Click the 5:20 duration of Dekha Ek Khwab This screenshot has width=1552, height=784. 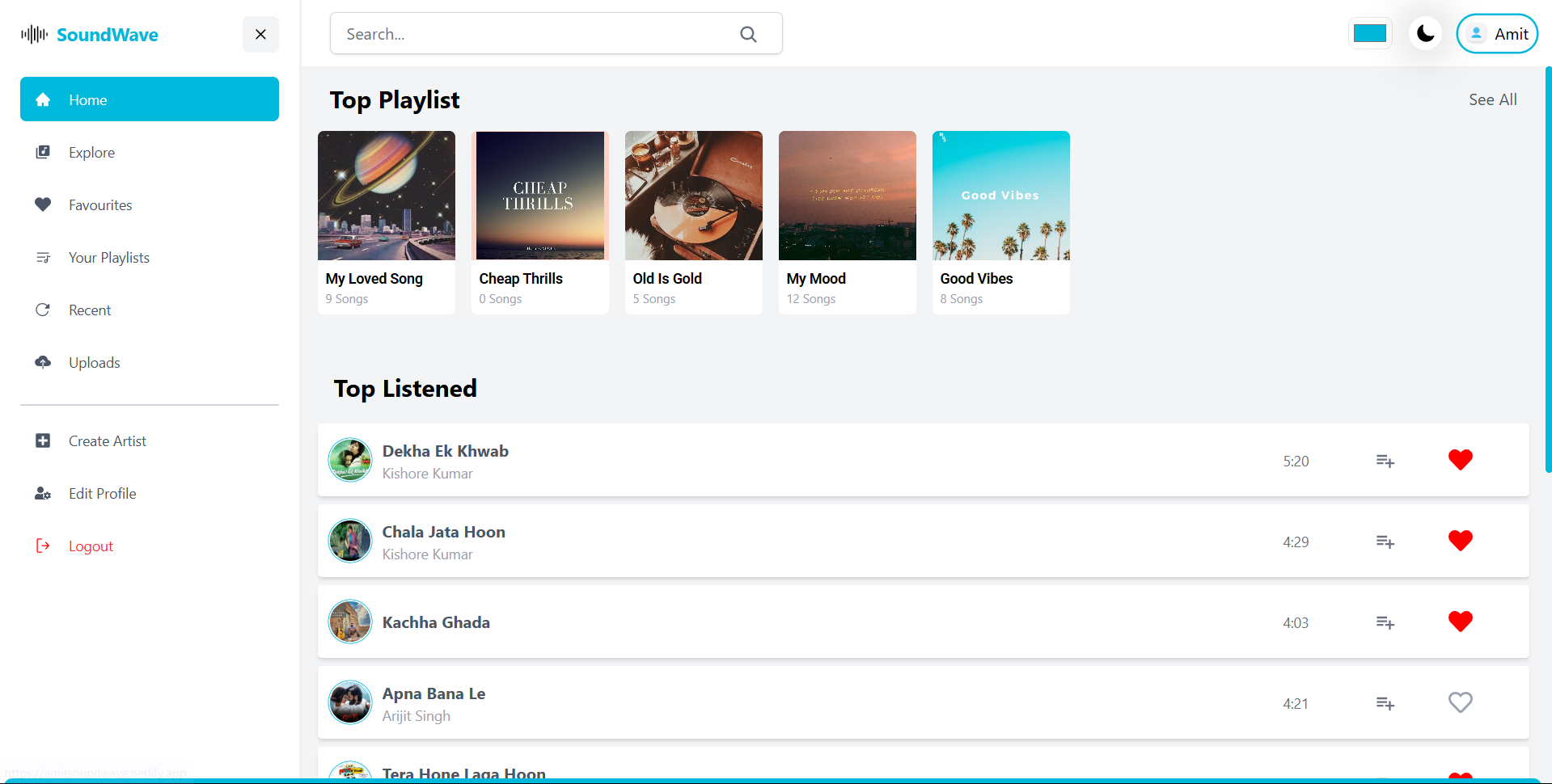click(x=1296, y=461)
